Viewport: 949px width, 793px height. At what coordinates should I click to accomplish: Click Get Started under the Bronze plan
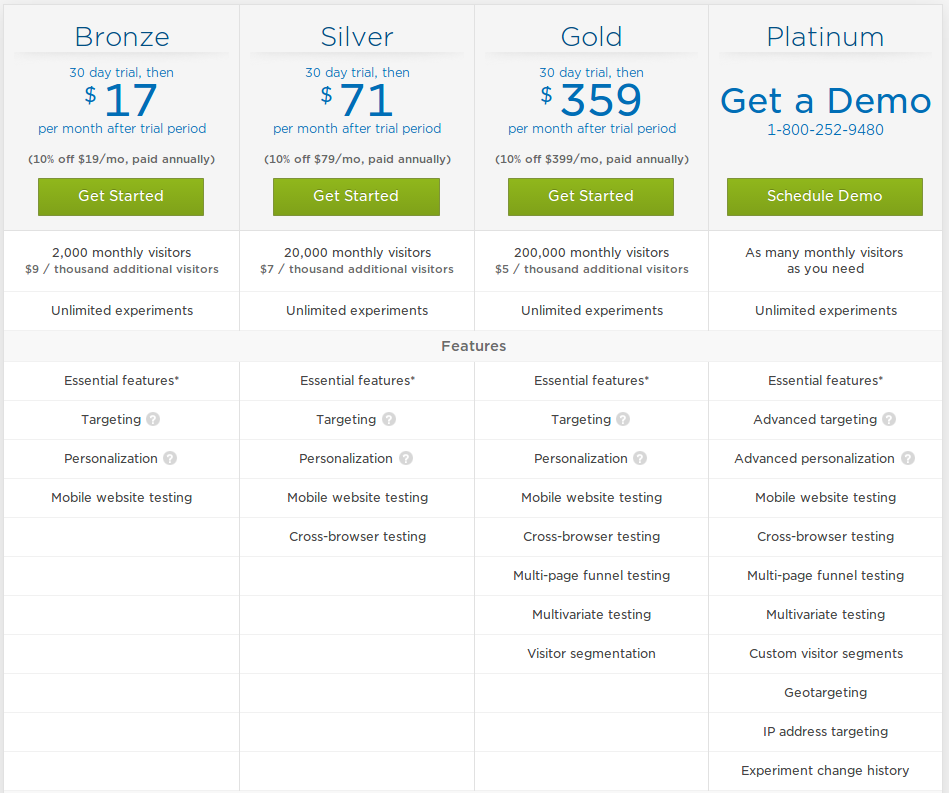(x=121, y=197)
